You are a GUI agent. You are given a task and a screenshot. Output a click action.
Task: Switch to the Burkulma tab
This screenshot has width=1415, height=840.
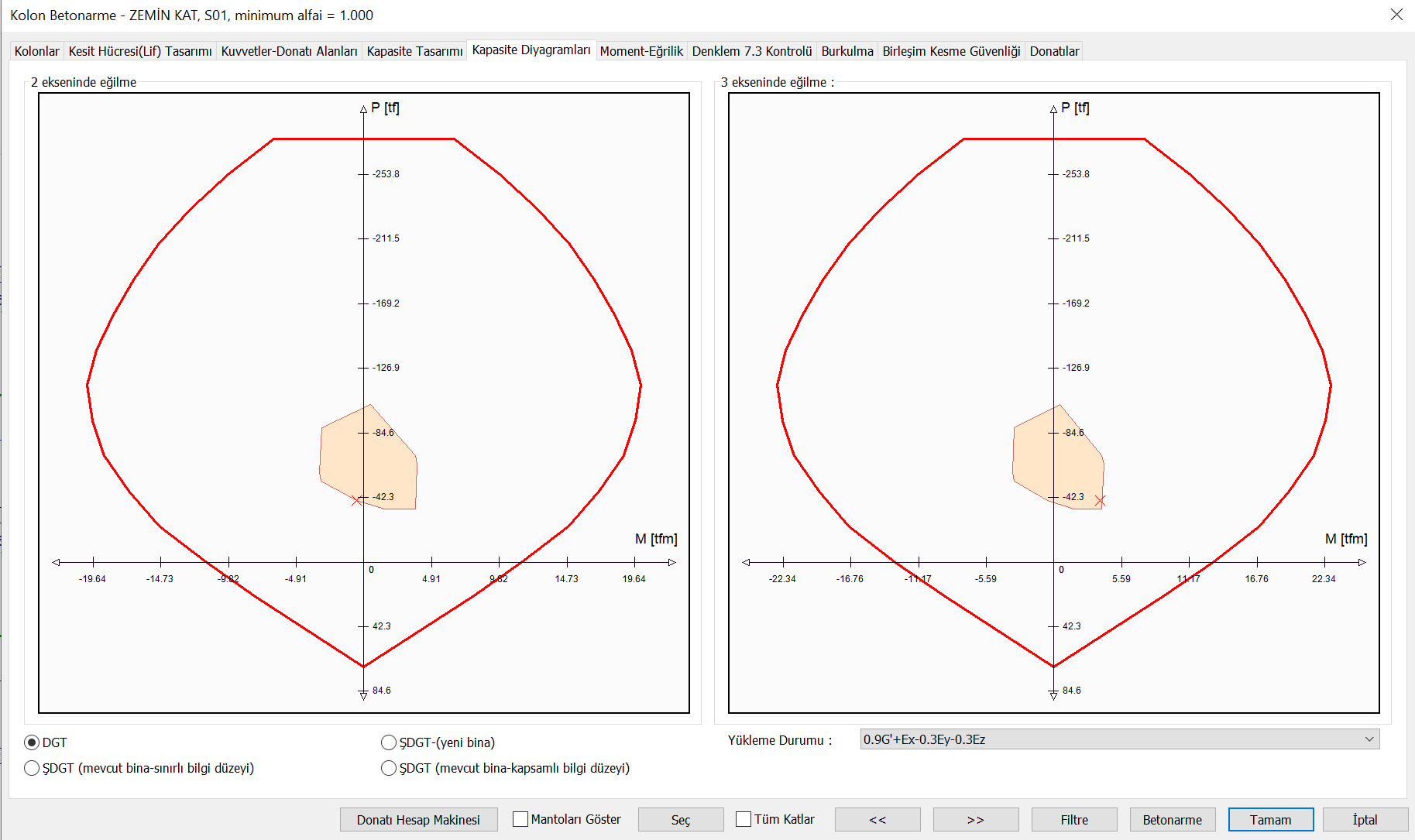tap(847, 50)
